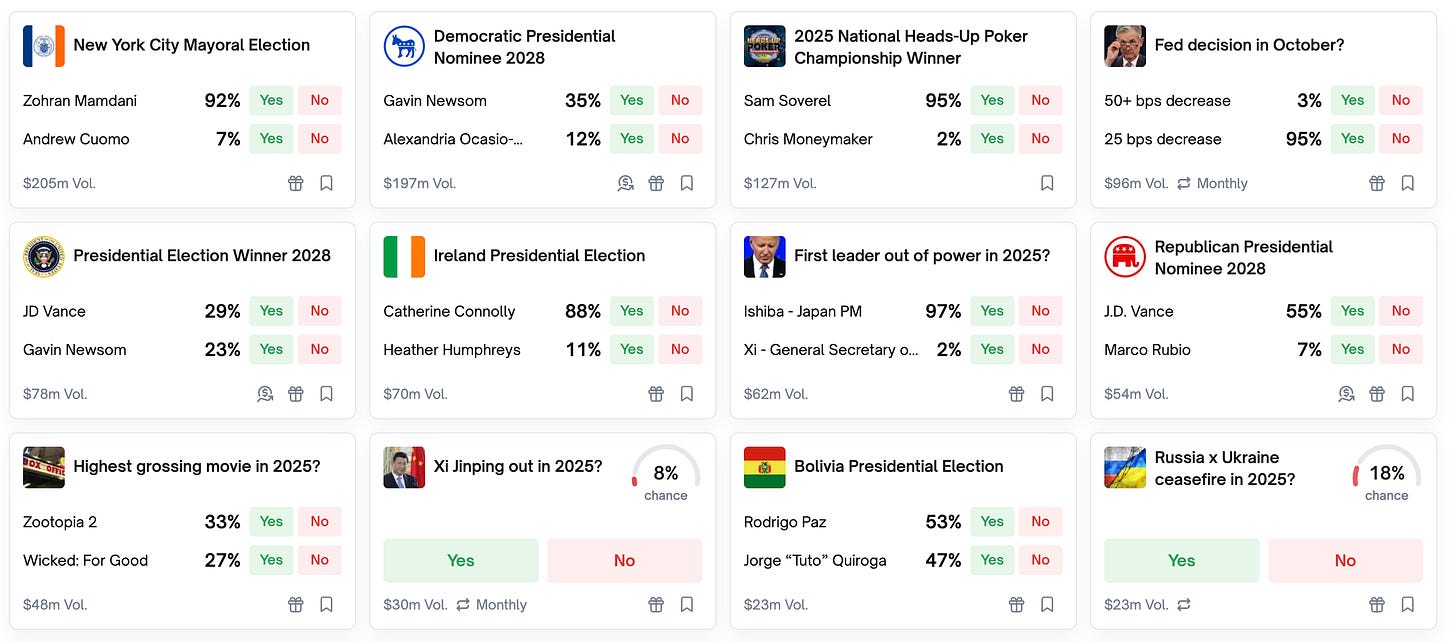
Task: Click the Monthly recurrence icon on Xi Jinping card
Action: (463, 604)
